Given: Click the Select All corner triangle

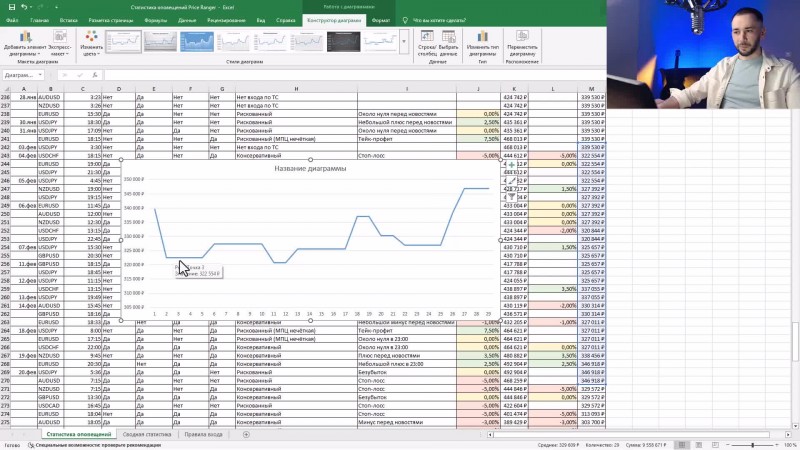Looking at the screenshot, I should 6,89.
